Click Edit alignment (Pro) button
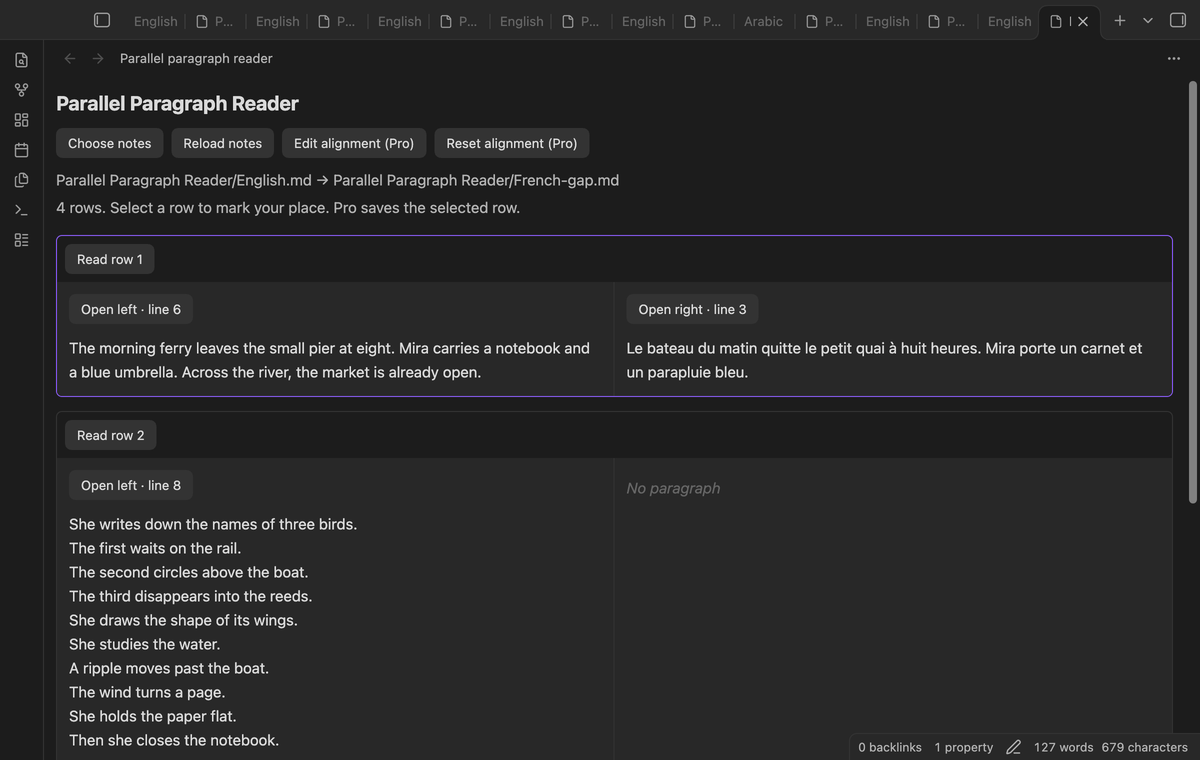The width and height of the screenshot is (1200, 760). [x=354, y=143]
